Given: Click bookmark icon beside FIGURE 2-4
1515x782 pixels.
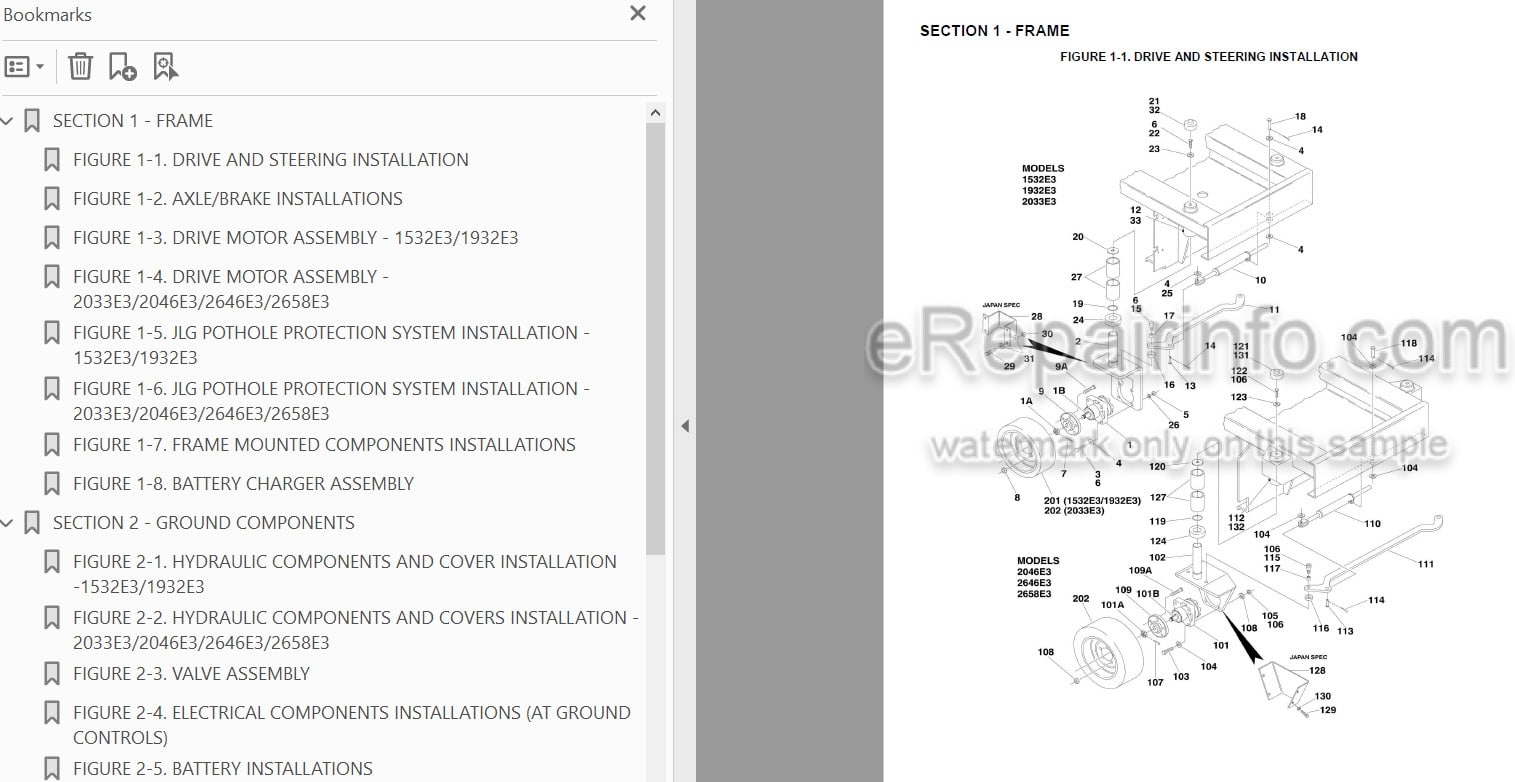Looking at the screenshot, I should coord(52,713).
